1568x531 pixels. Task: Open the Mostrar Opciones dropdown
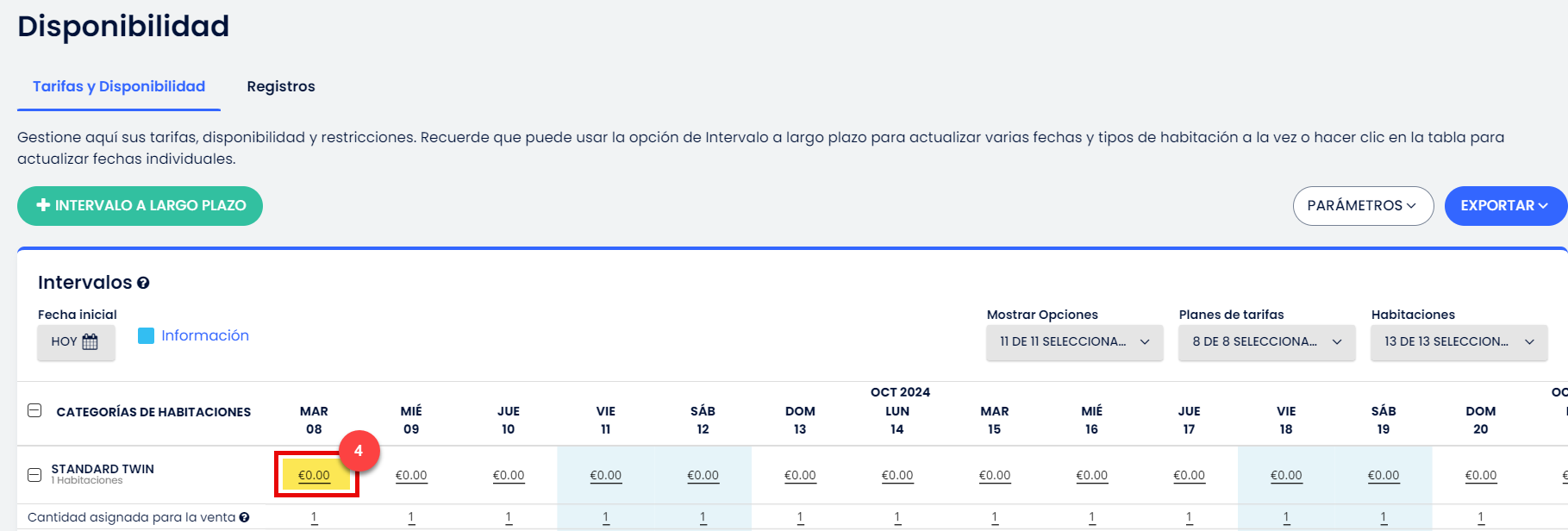pos(1074,341)
